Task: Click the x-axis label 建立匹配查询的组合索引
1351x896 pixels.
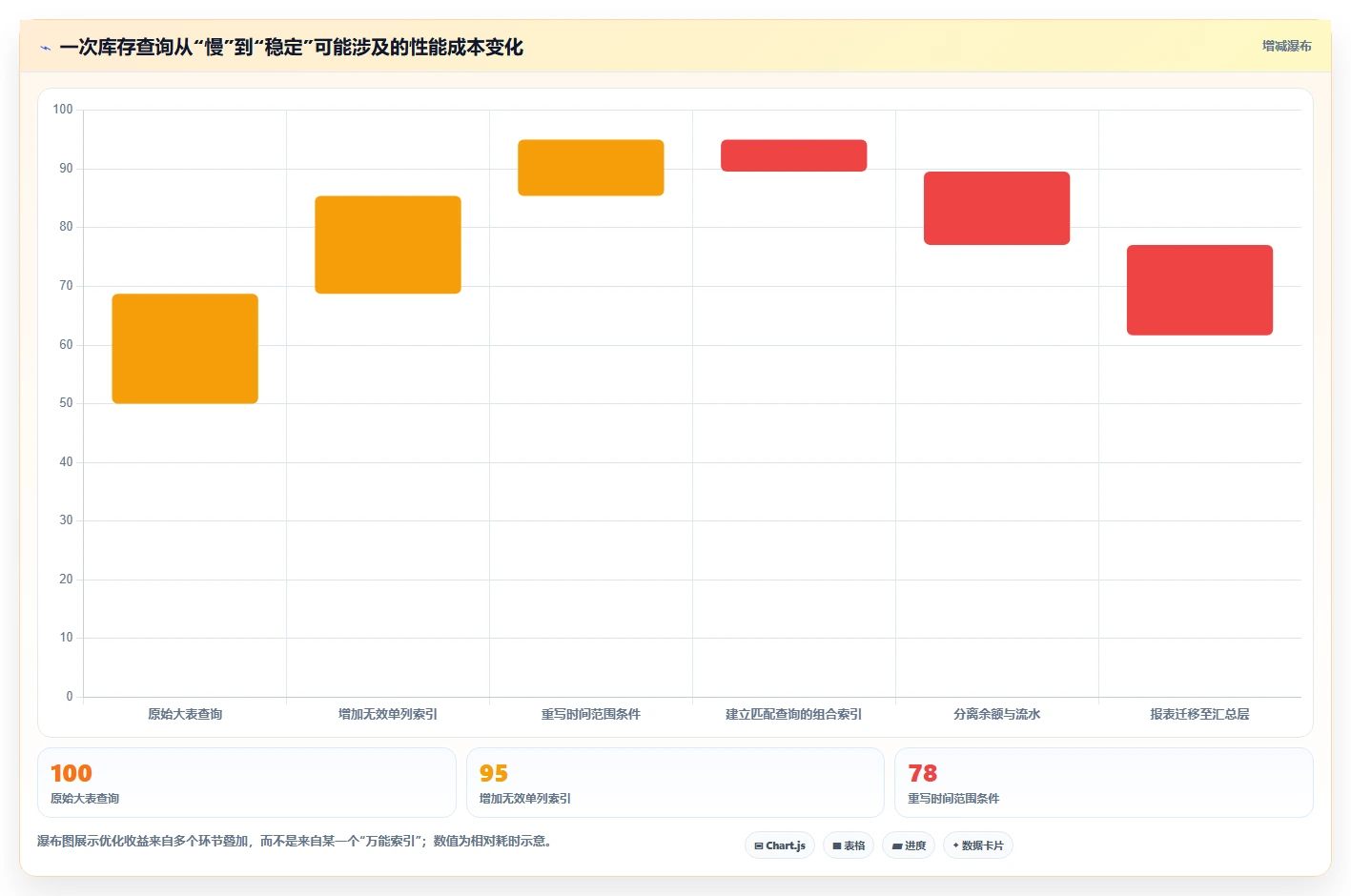Action: 794,714
